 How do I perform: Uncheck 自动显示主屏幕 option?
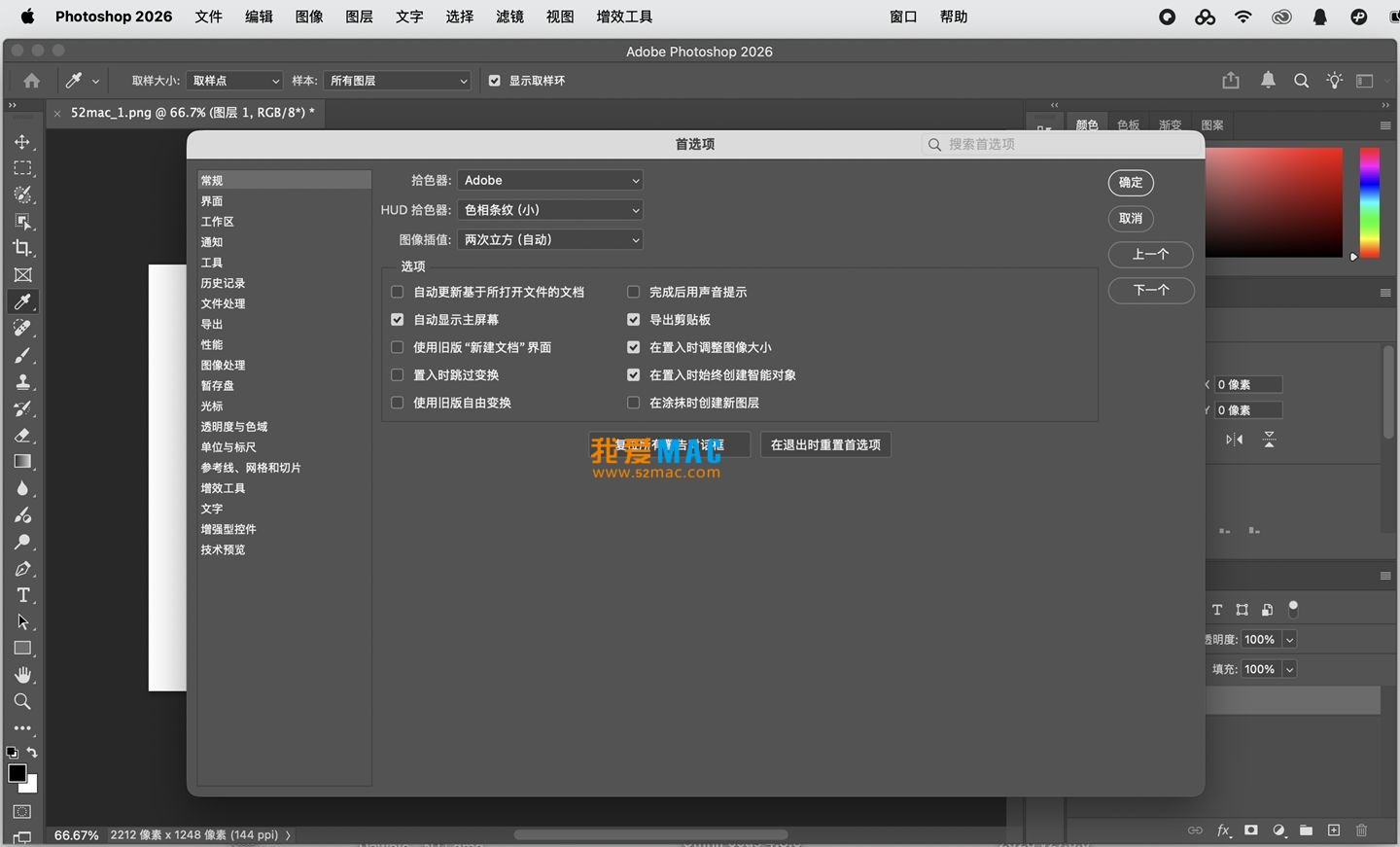point(397,319)
